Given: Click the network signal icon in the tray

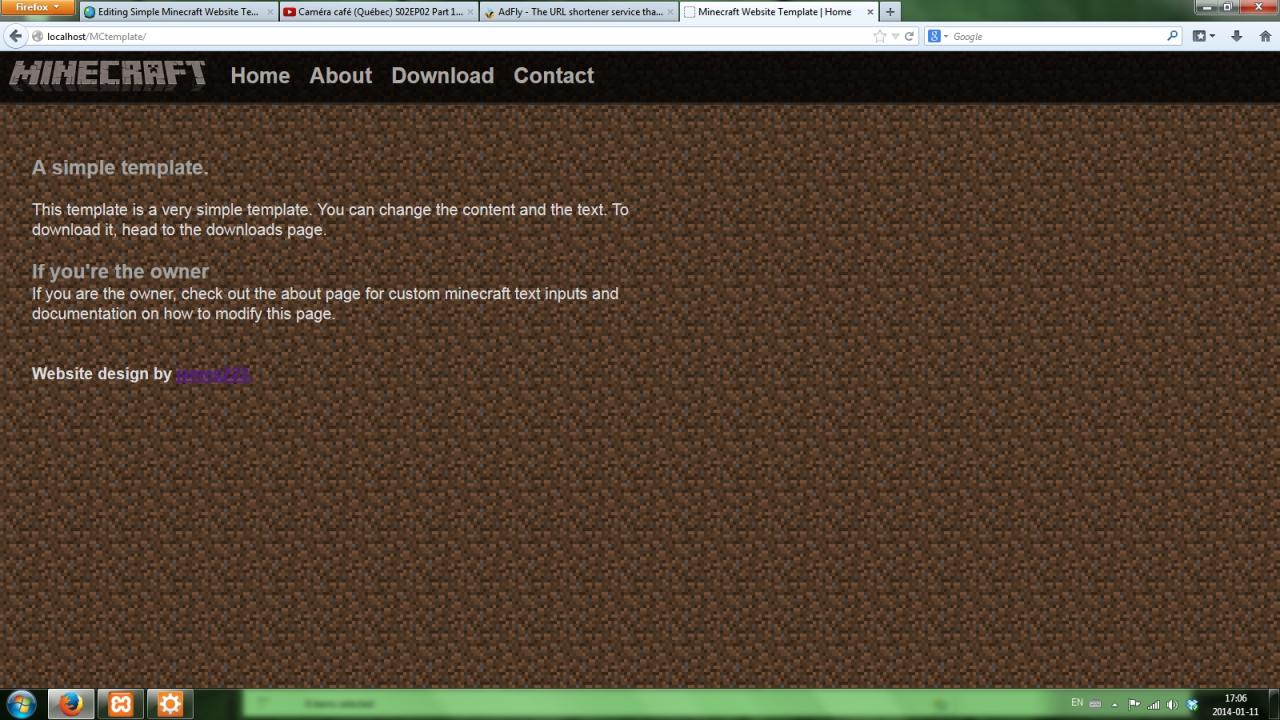Looking at the screenshot, I should click(x=1152, y=704).
